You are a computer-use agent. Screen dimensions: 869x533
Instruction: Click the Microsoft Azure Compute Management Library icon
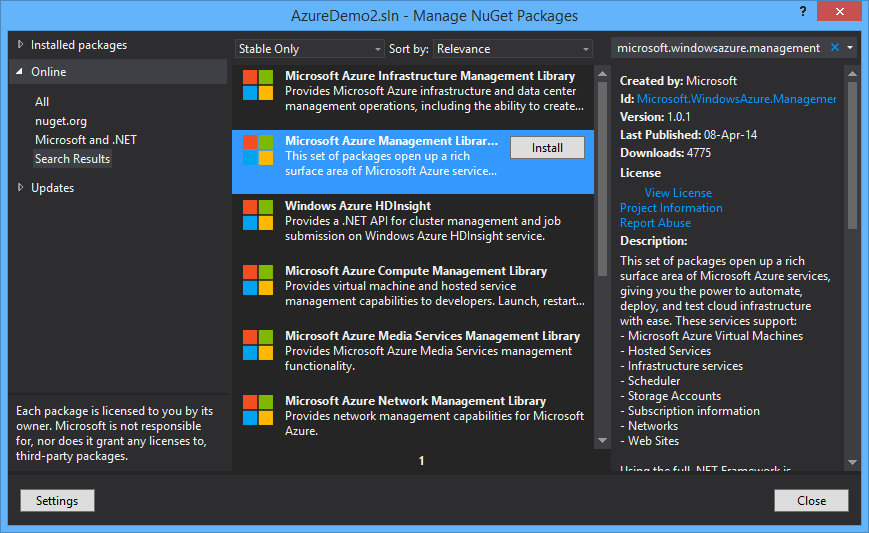pyautogui.click(x=258, y=280)
